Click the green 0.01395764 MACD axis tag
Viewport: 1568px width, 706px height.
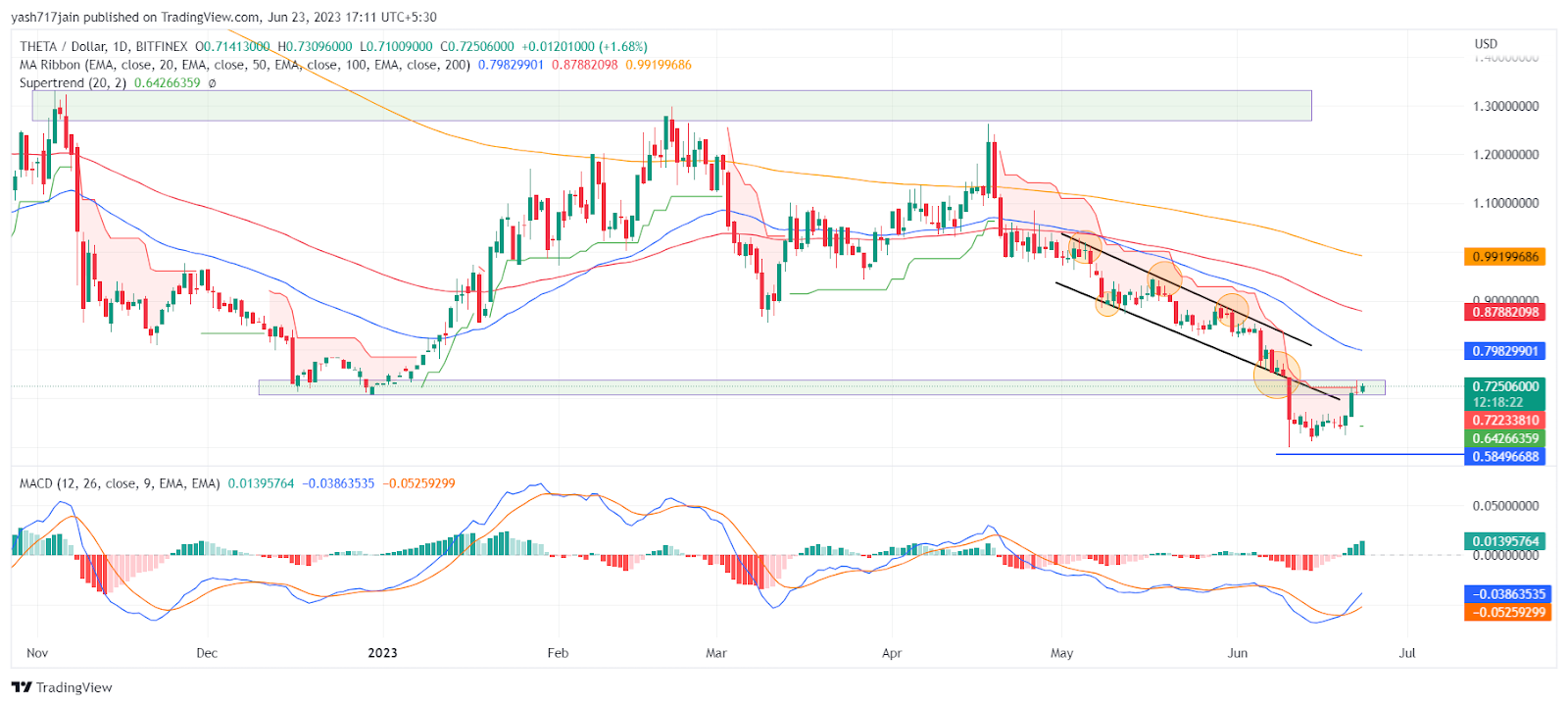[x=1505, y=541]
